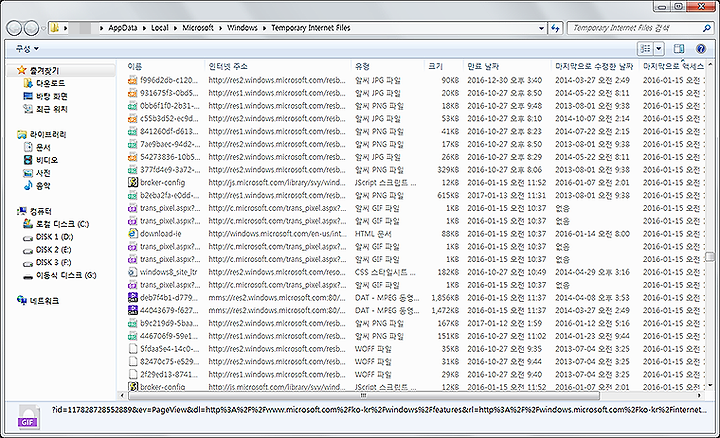Select file named 931675f3-0bd5
Viewport: 720px width, 438px height.
tap(170, 93)
